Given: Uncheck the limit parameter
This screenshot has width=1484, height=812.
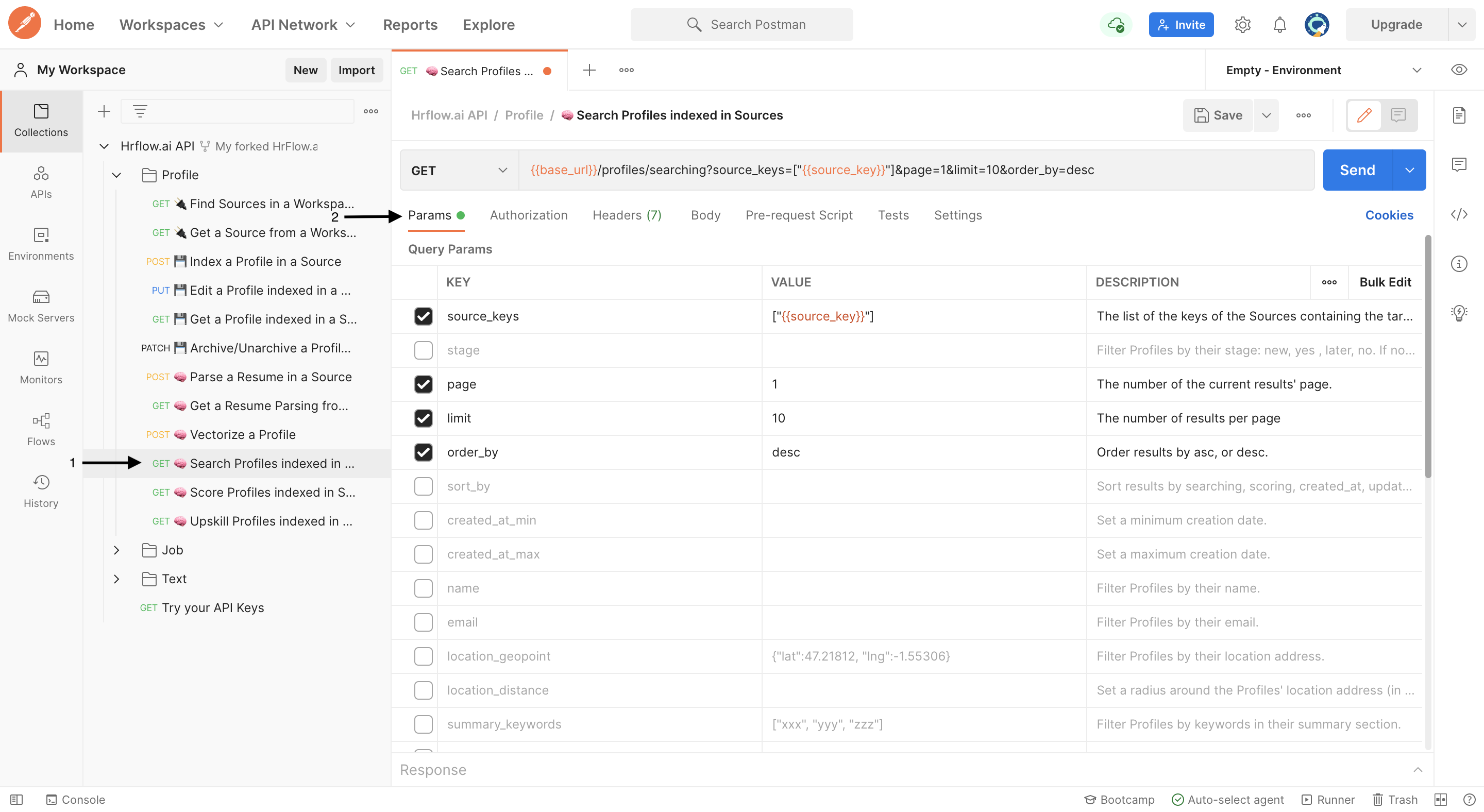Looking at the screenshot, I should pos(423,418).
